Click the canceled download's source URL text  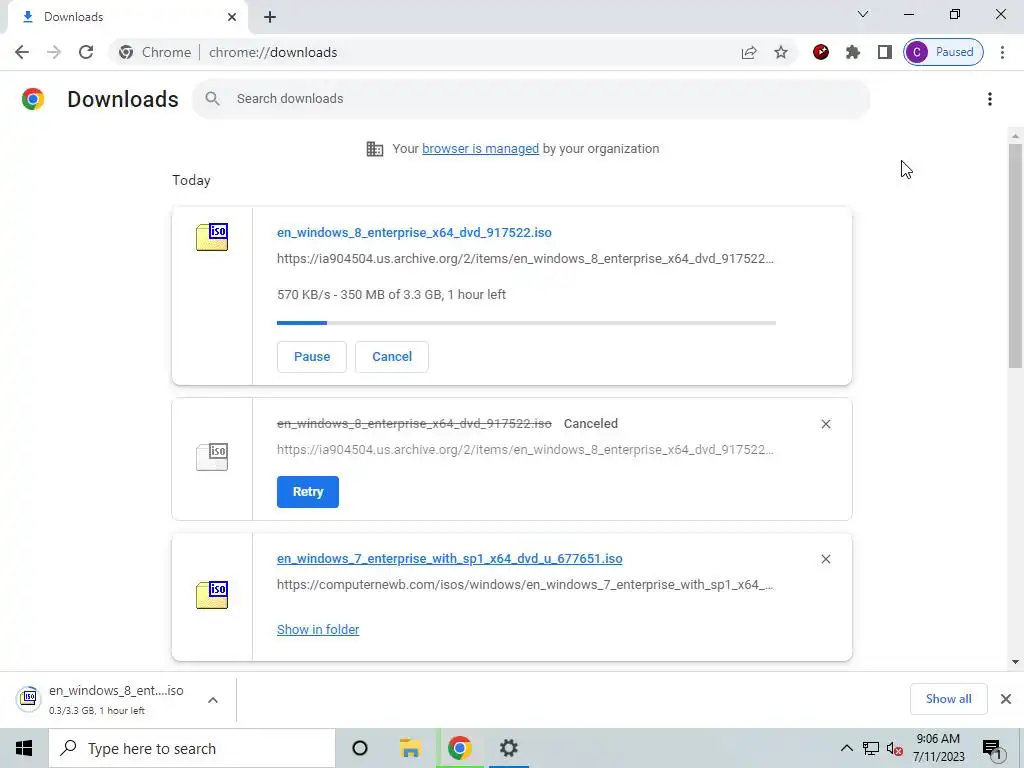pyautogui.click(x=525, y=450)
